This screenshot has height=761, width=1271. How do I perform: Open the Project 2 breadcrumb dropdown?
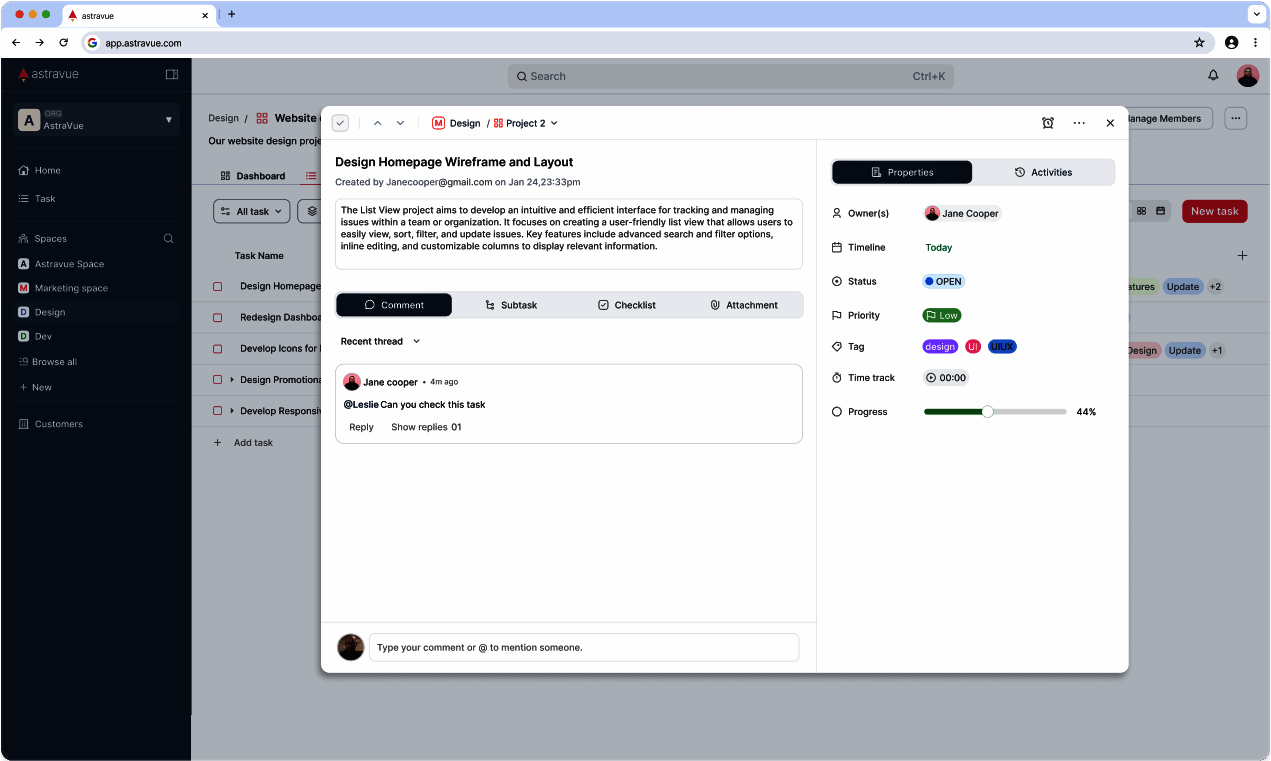point(526,123)
